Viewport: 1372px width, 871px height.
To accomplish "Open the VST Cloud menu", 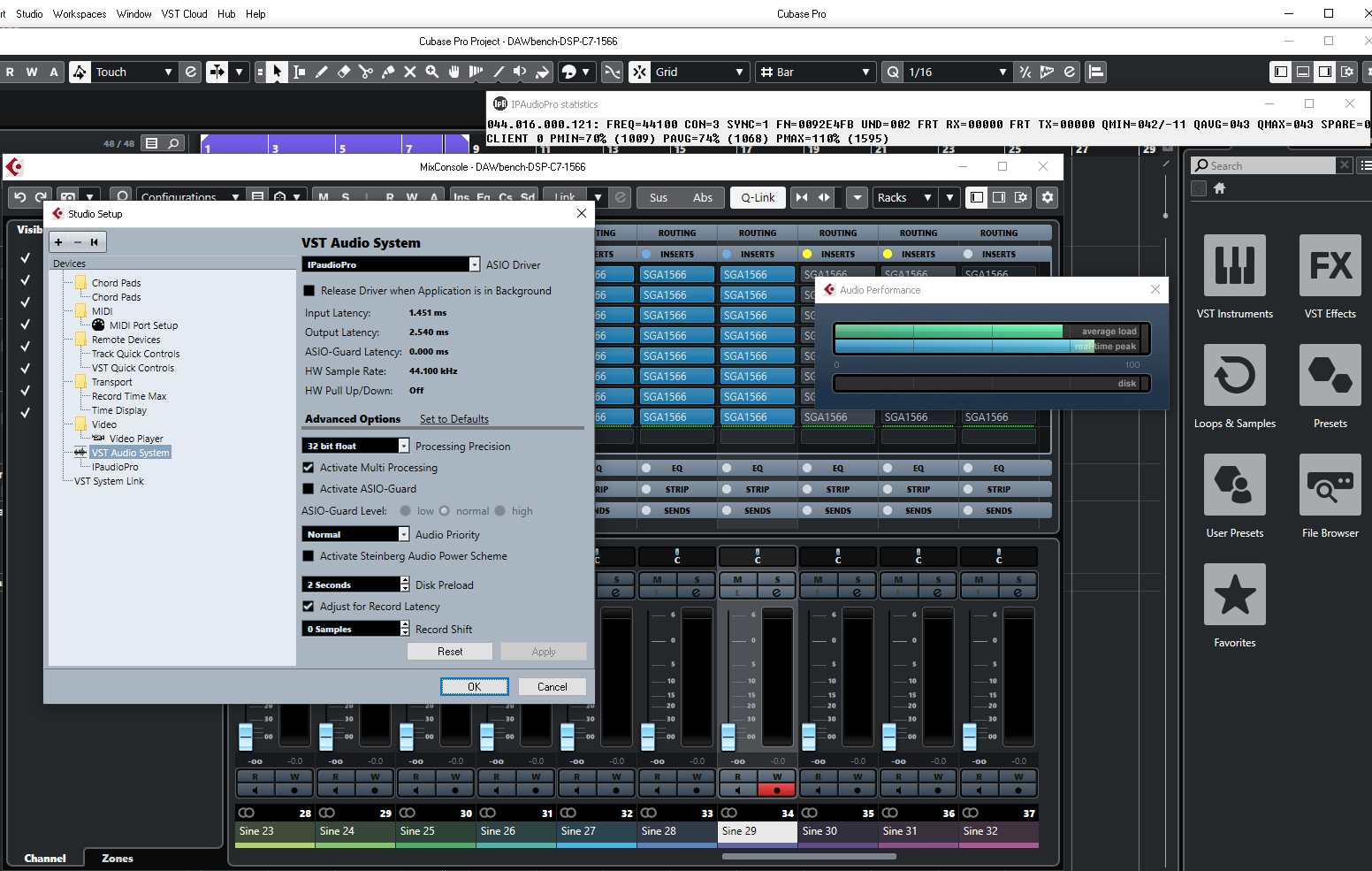I will click(184, 13).
